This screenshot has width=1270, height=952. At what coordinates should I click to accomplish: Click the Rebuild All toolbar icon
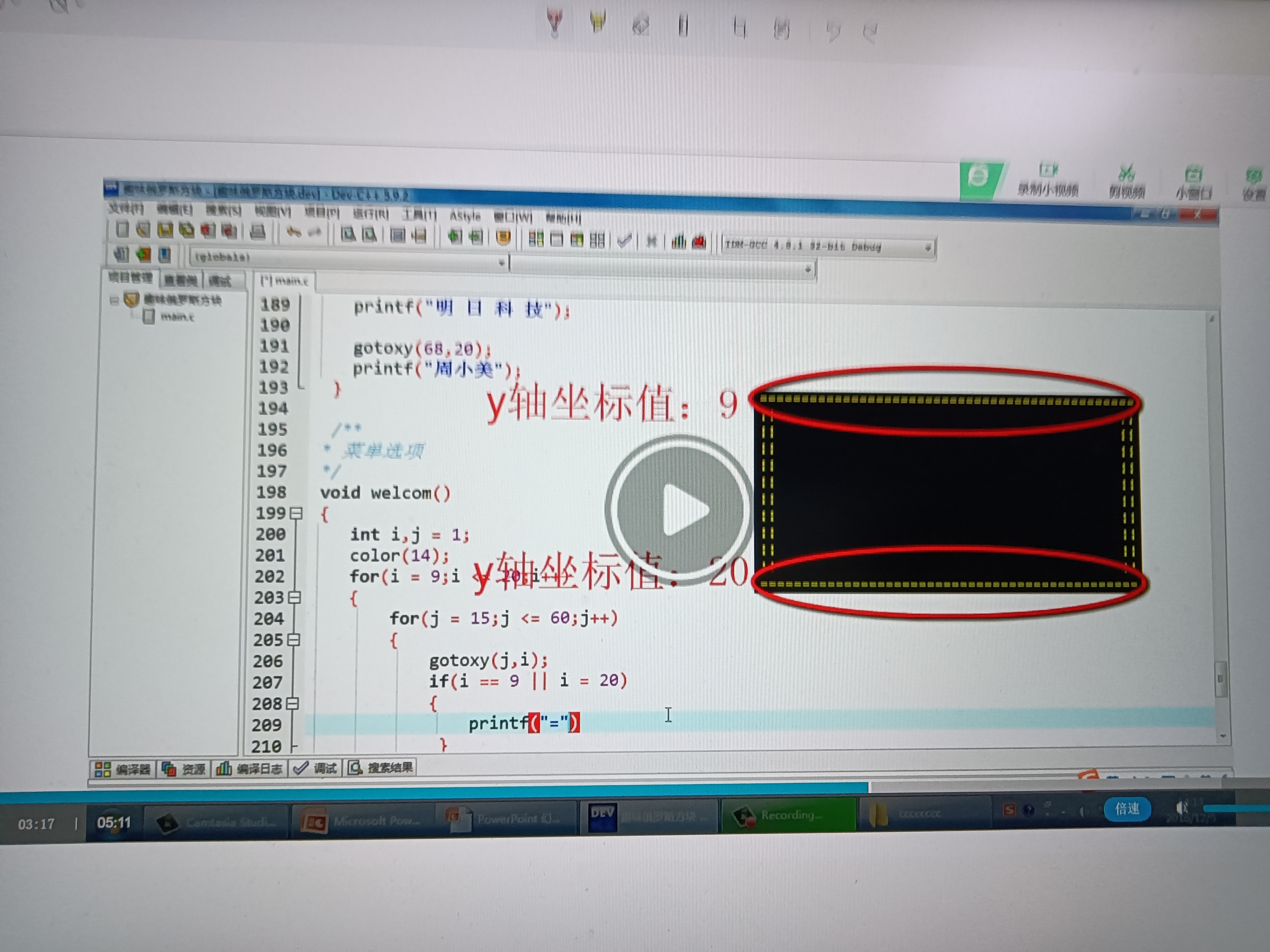coord(597,240)
